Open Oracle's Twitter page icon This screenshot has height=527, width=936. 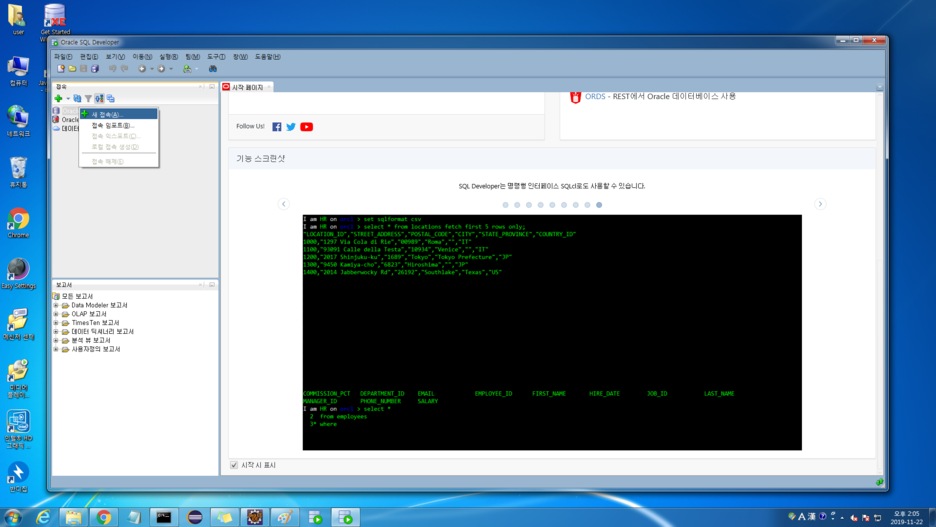[291, 127]
